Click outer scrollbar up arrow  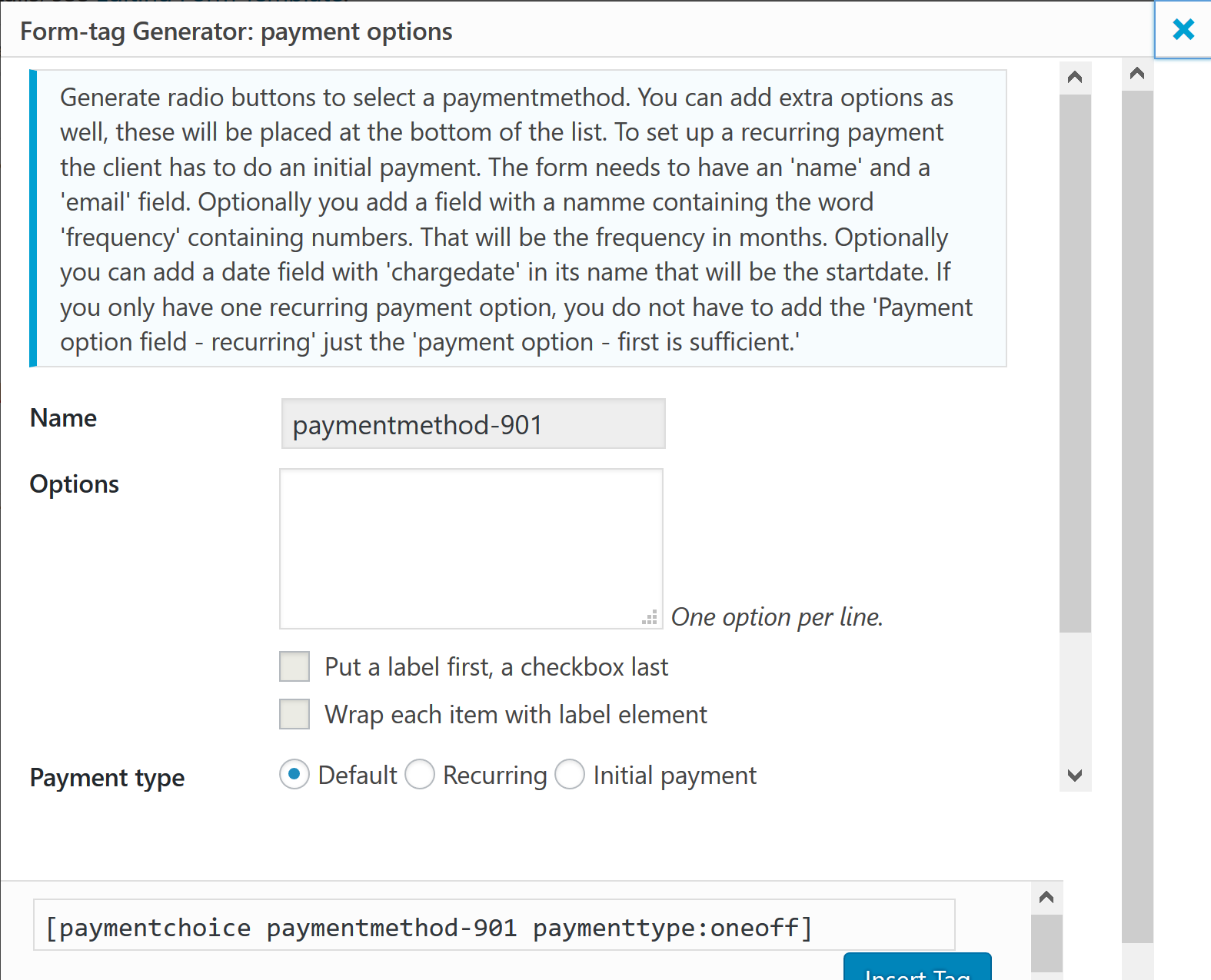(x=1137, y=74)
